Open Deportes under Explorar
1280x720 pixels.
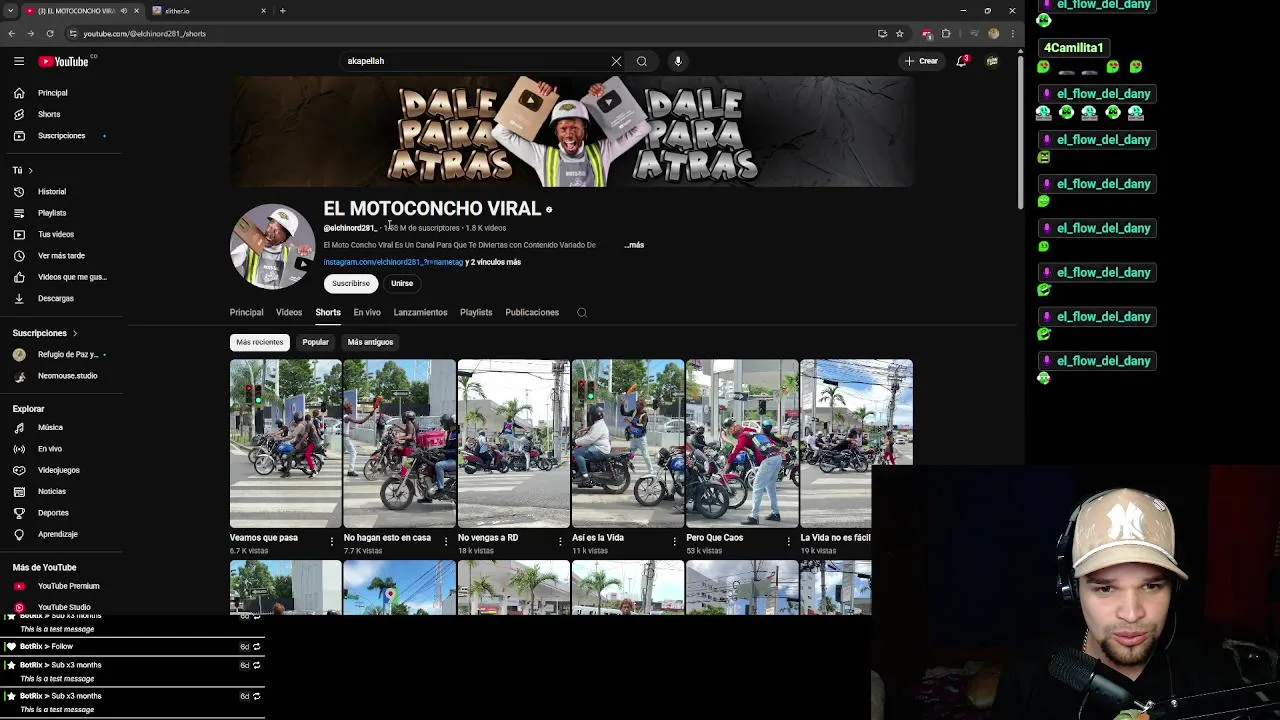click(53, 513)
